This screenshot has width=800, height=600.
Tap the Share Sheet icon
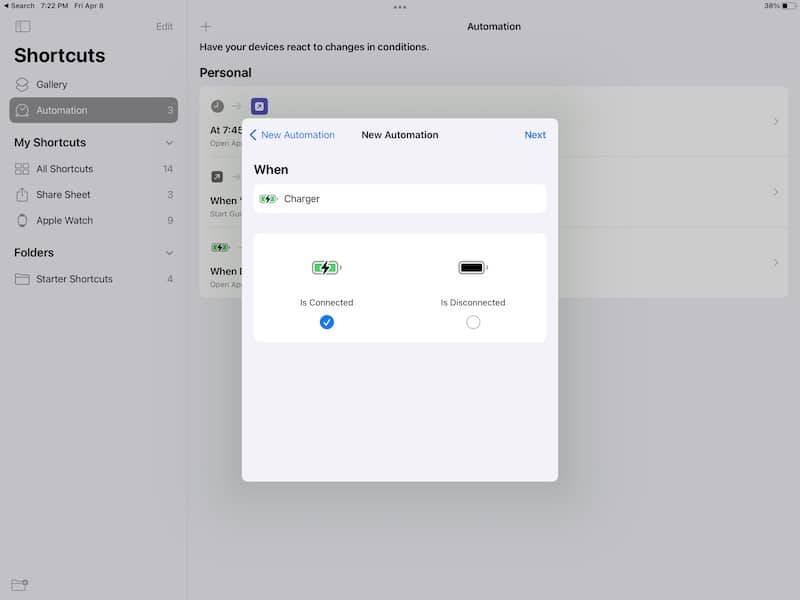[22, 194]
